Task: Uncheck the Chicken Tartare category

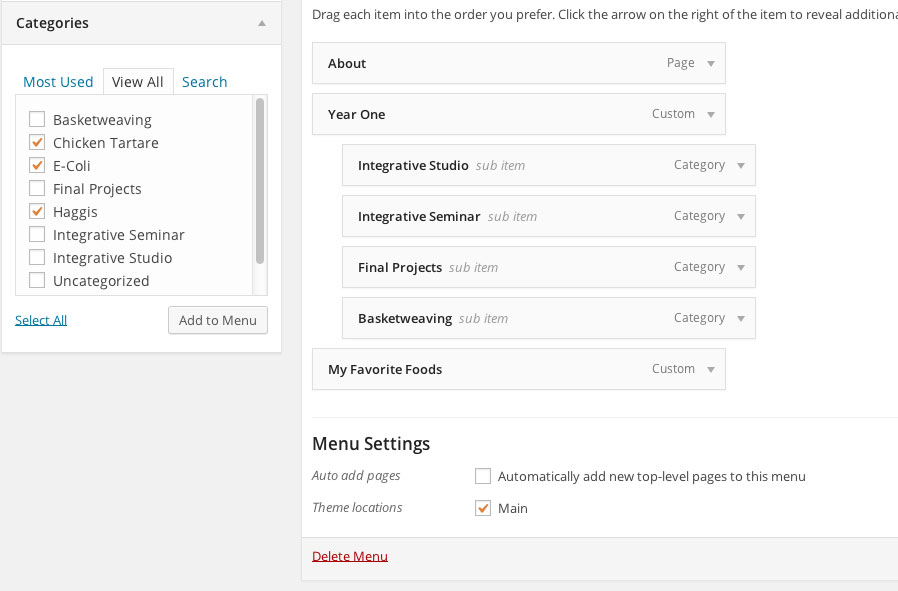Action: [37, 143]
